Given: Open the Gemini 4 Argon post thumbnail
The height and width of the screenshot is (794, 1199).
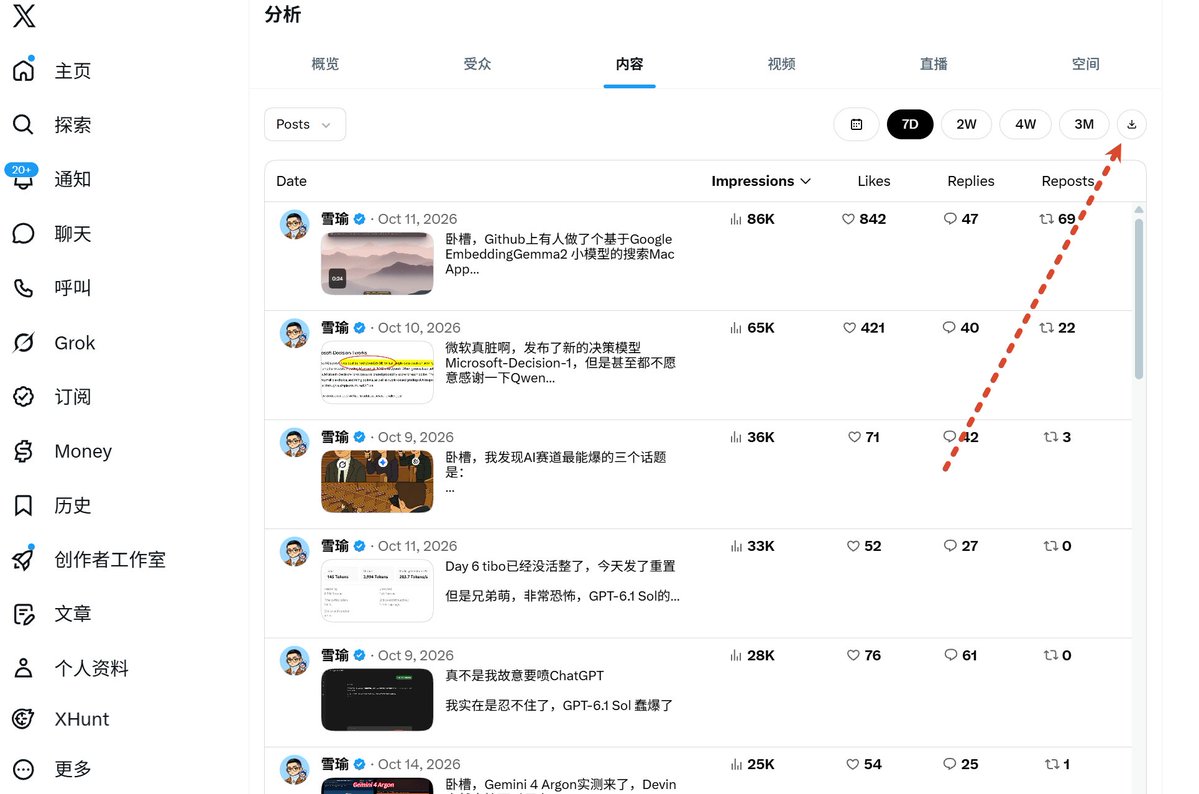Looking at the screenshot, I should (x=377, y=786).
